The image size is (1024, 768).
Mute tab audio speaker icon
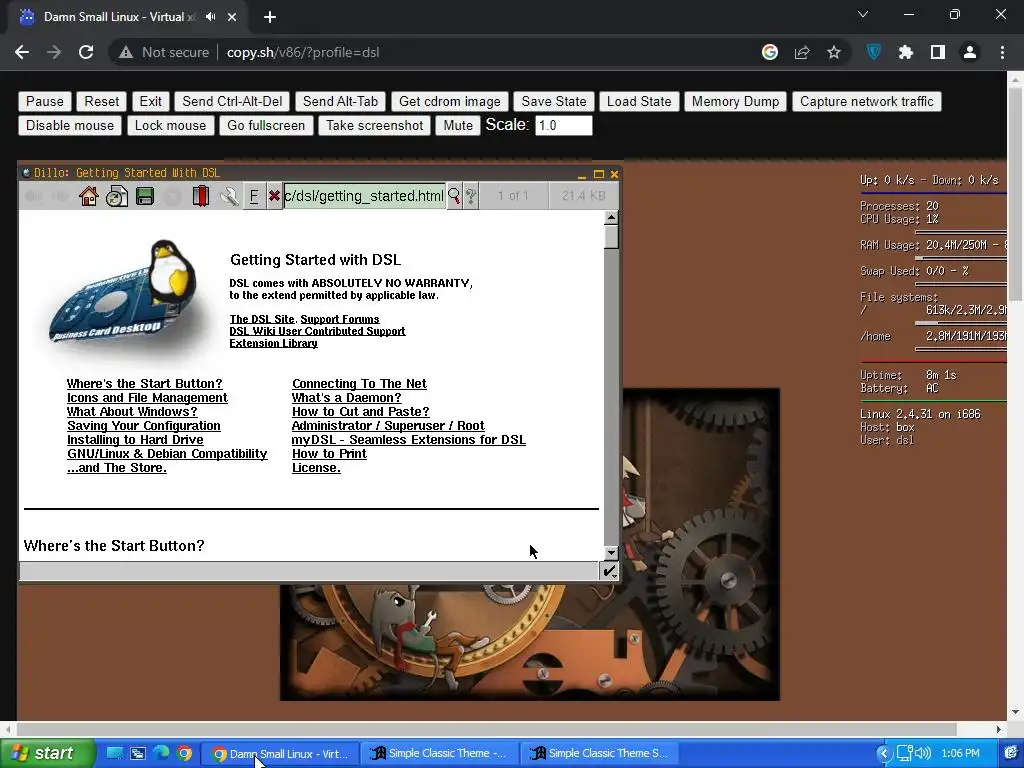click(210, 17)
